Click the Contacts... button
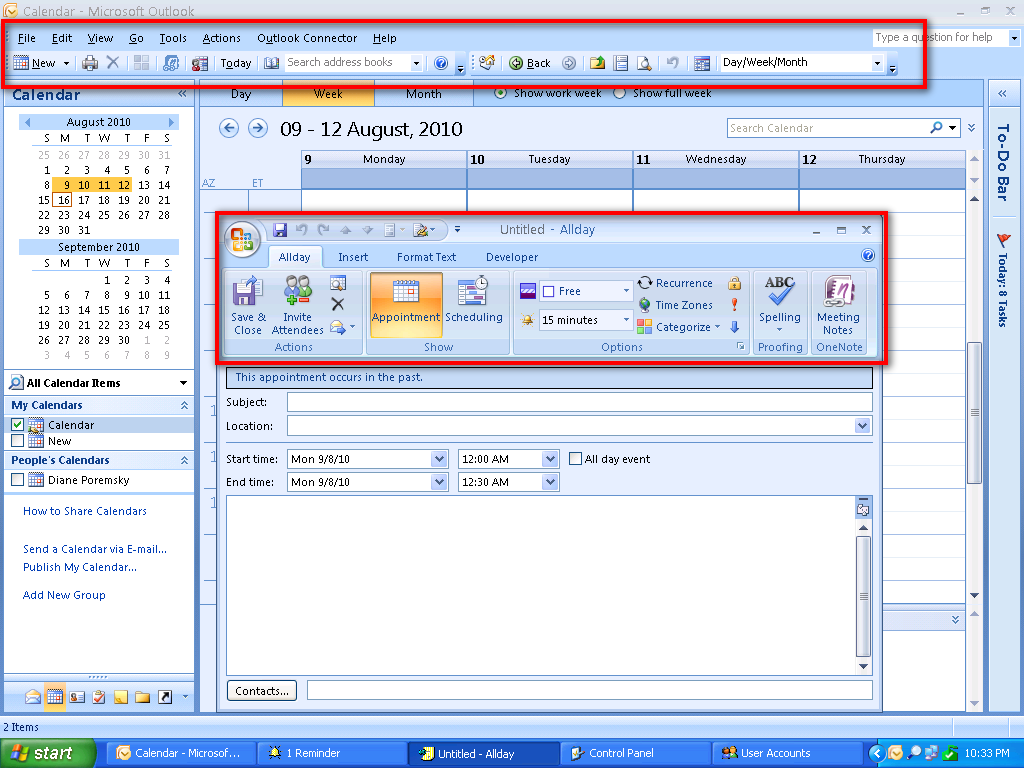This screenshot has width=1024, height=768. pos(262,691)
